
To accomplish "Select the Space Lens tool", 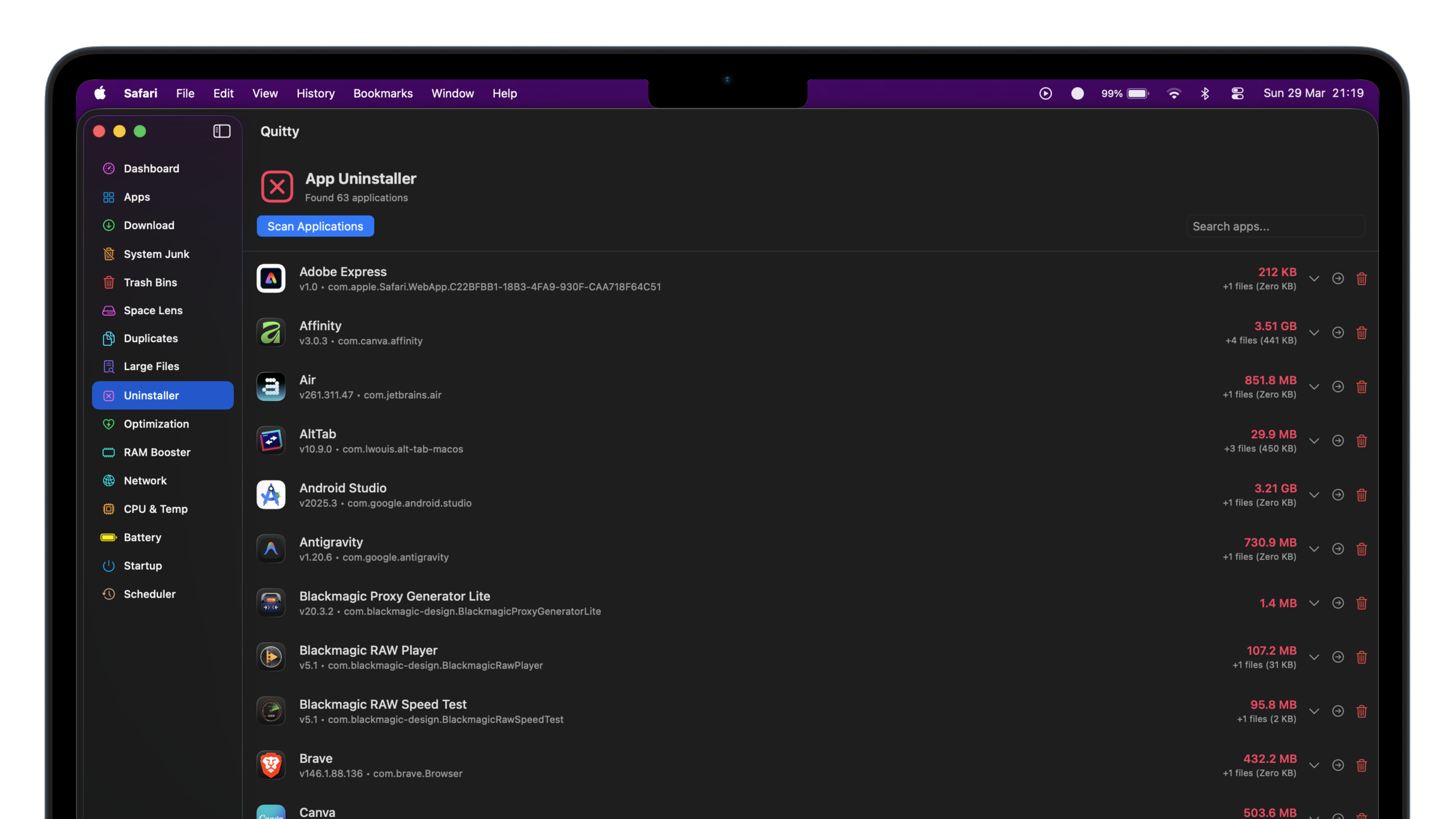I will 152,310.
